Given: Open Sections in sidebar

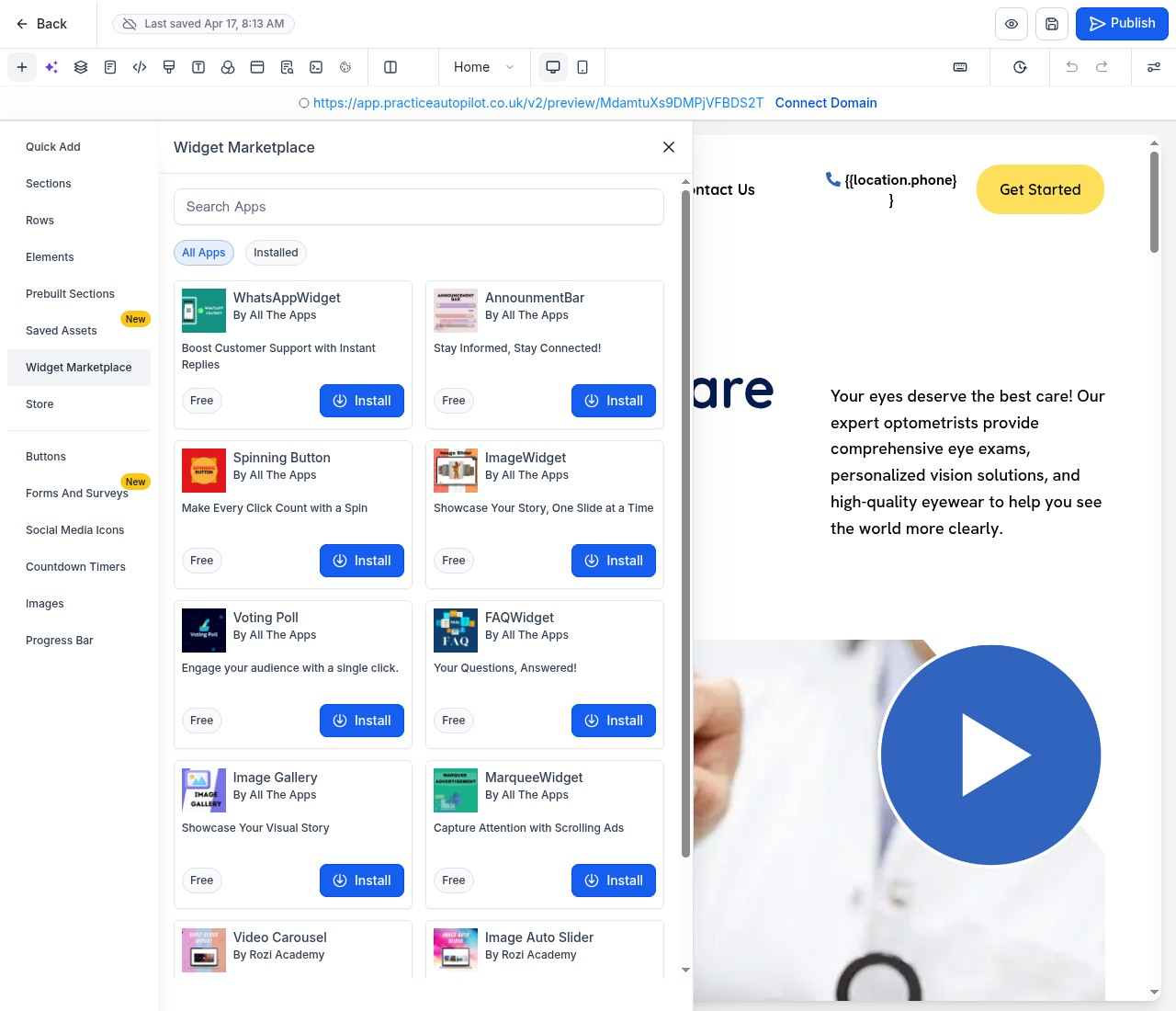Looking at the screenshot, I should point(79,184).
